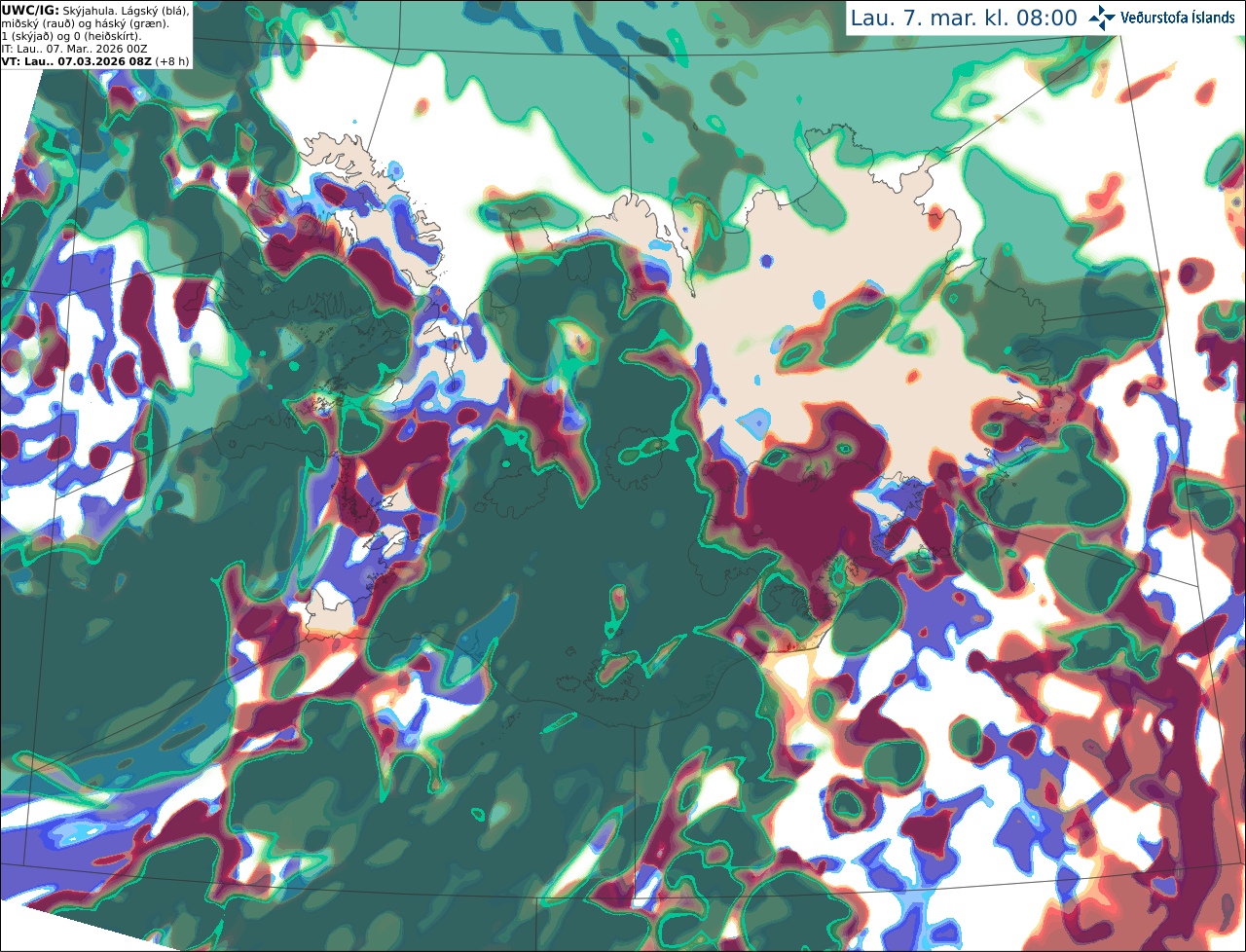Click the '1 (skýjað) og 0 (heiðskírt).' legend line
The height and width of the screenshot is (952, 1246).
[71, 35]
